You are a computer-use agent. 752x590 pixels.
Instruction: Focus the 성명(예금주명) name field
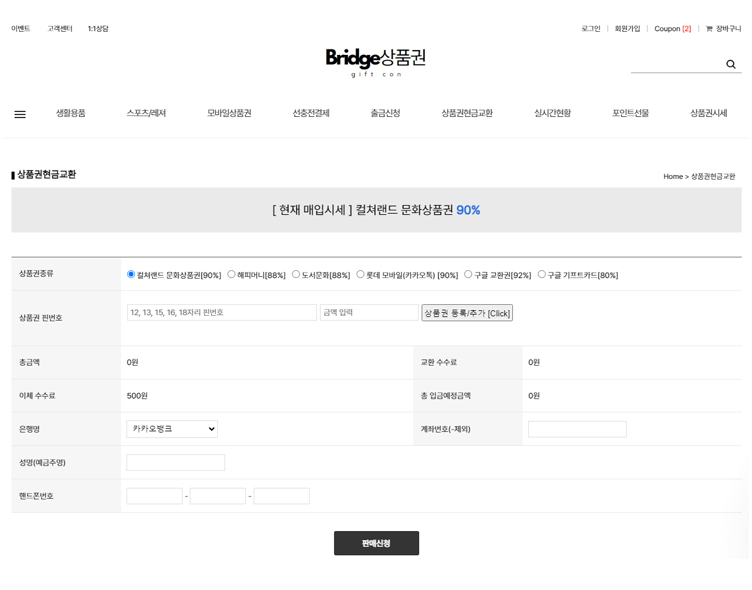176,462
